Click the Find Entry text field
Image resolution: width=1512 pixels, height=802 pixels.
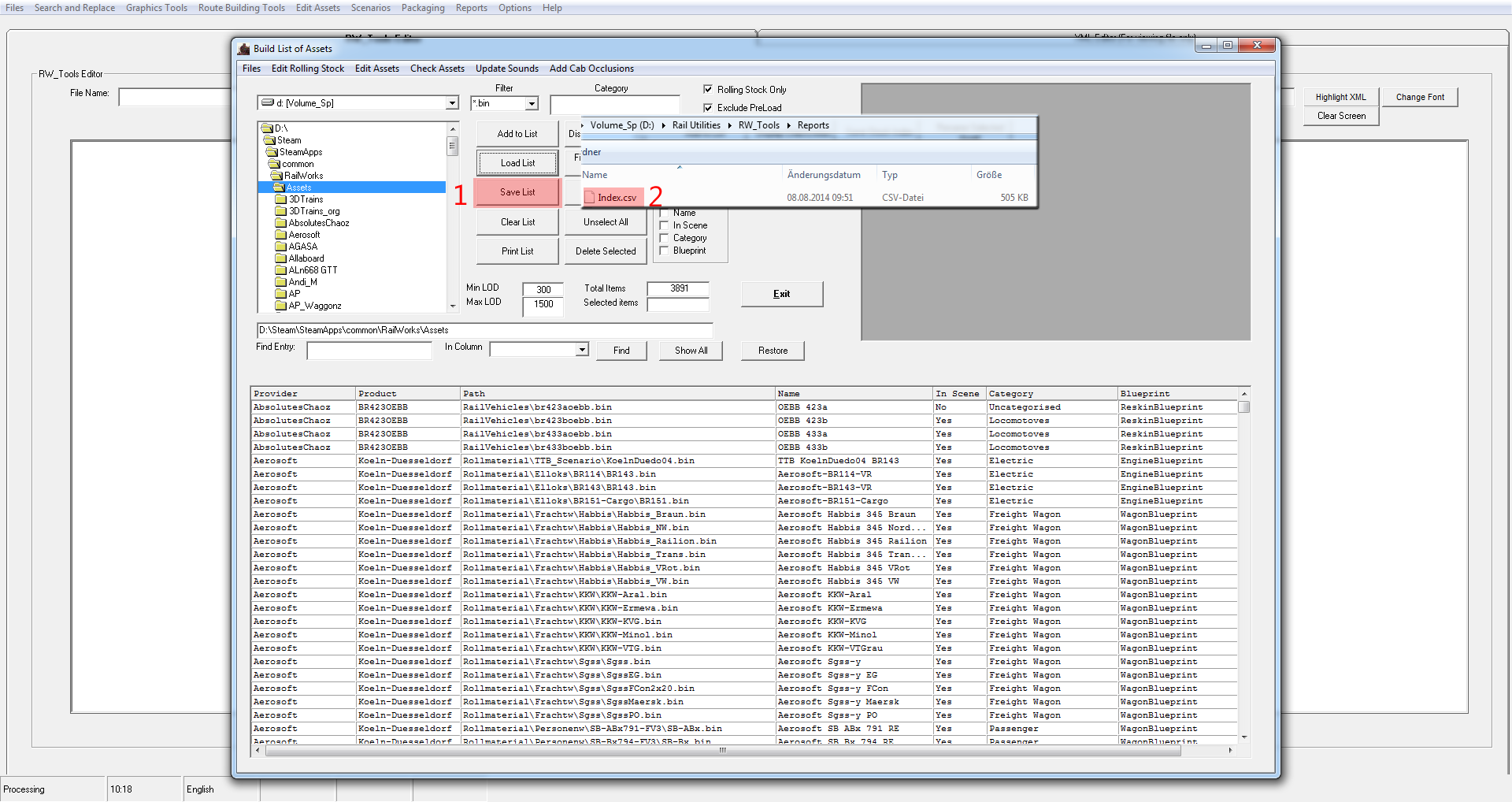369,351
